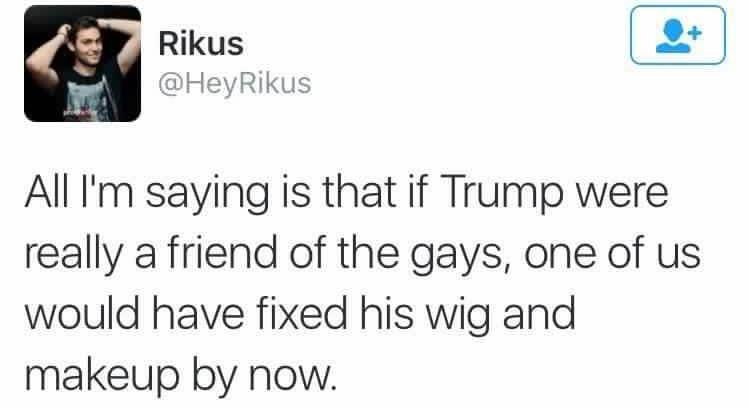The height and width of the screenshot is (408, 750).
Task: Tap the plus sign on the follow icon
Action: 695,33
